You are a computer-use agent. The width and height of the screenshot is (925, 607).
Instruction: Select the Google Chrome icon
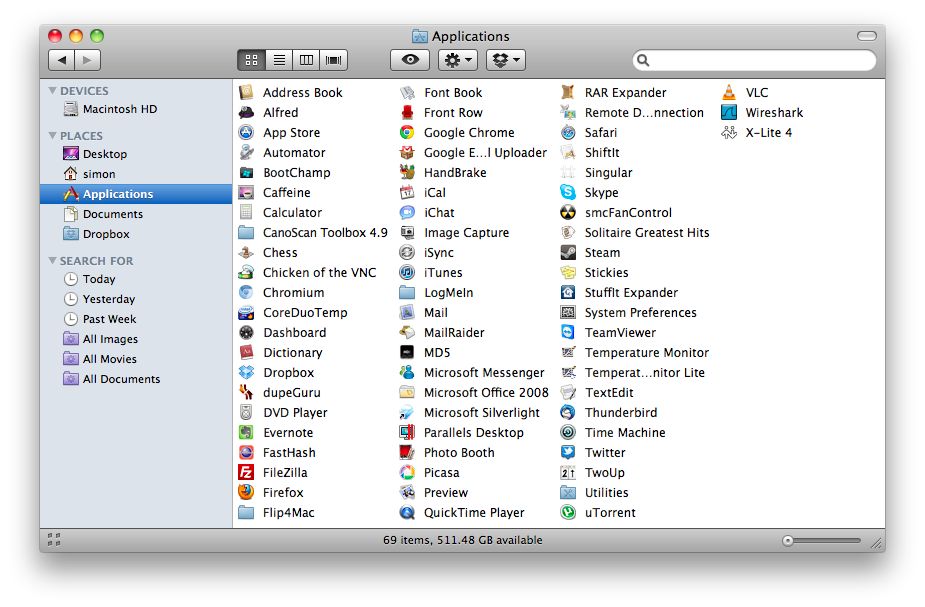click(407, 133)
